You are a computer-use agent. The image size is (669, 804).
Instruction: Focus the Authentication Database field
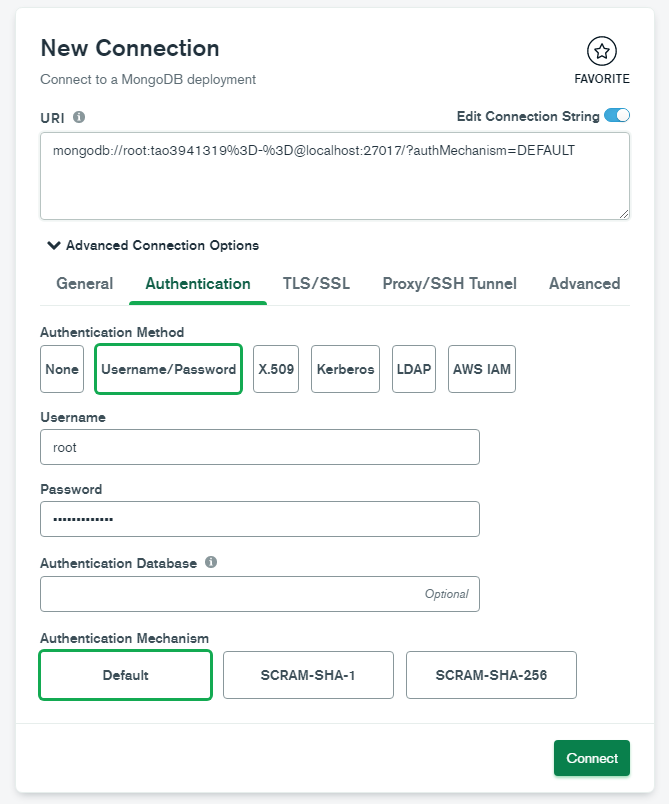pyautogui.click(x=260, y=594)
